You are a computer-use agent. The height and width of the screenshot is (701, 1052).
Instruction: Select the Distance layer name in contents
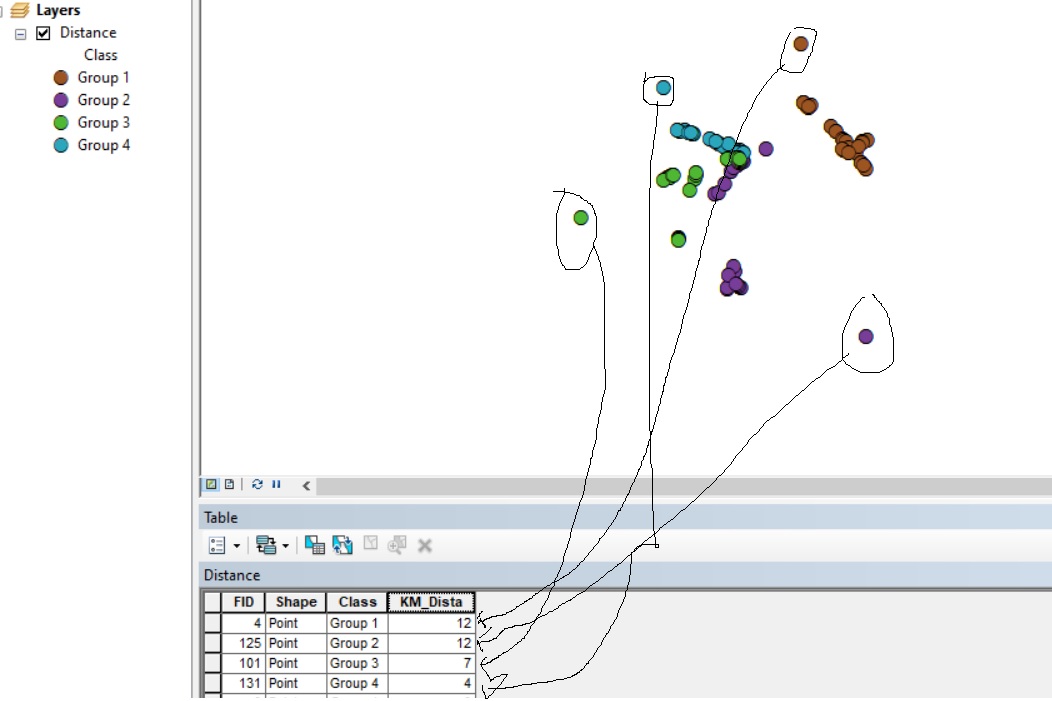[x=88, y=33]
